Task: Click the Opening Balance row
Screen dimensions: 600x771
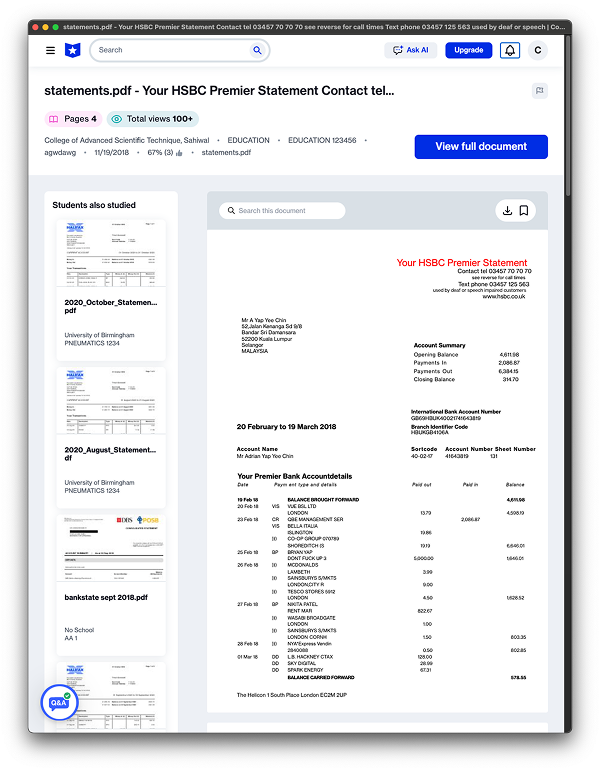Action: pos(466,355)
